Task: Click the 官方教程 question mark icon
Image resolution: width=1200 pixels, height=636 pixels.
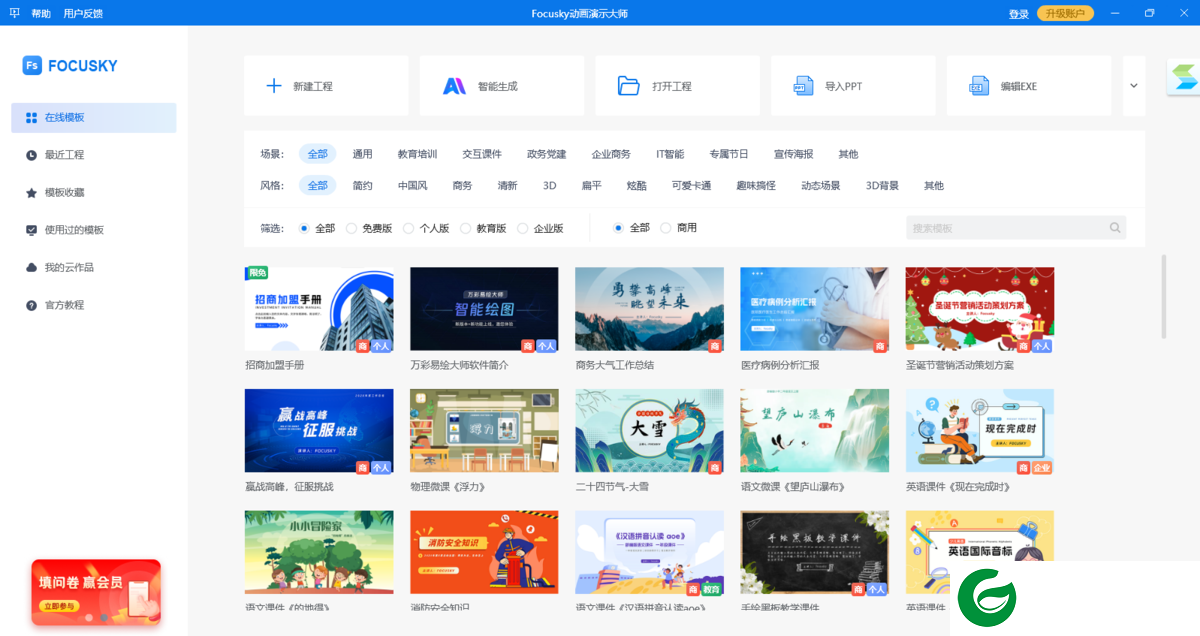Action: click(x=32, y=305)
